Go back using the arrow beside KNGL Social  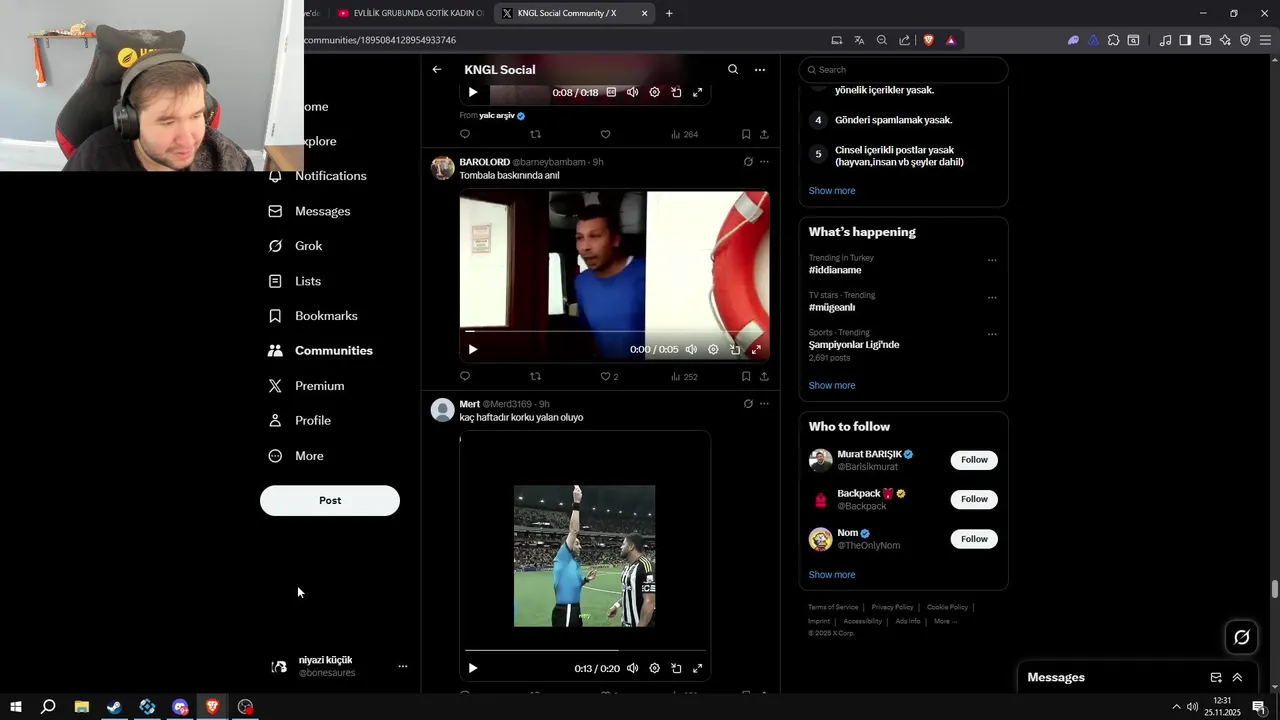(437, 70)
